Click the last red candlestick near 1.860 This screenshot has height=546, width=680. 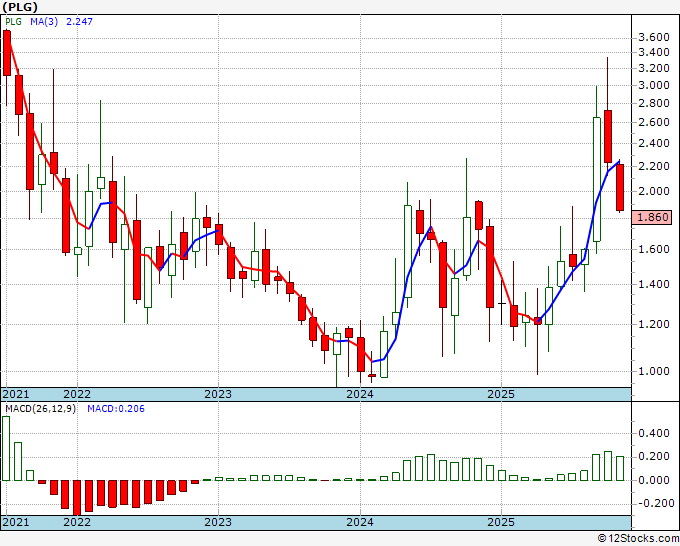620,188
